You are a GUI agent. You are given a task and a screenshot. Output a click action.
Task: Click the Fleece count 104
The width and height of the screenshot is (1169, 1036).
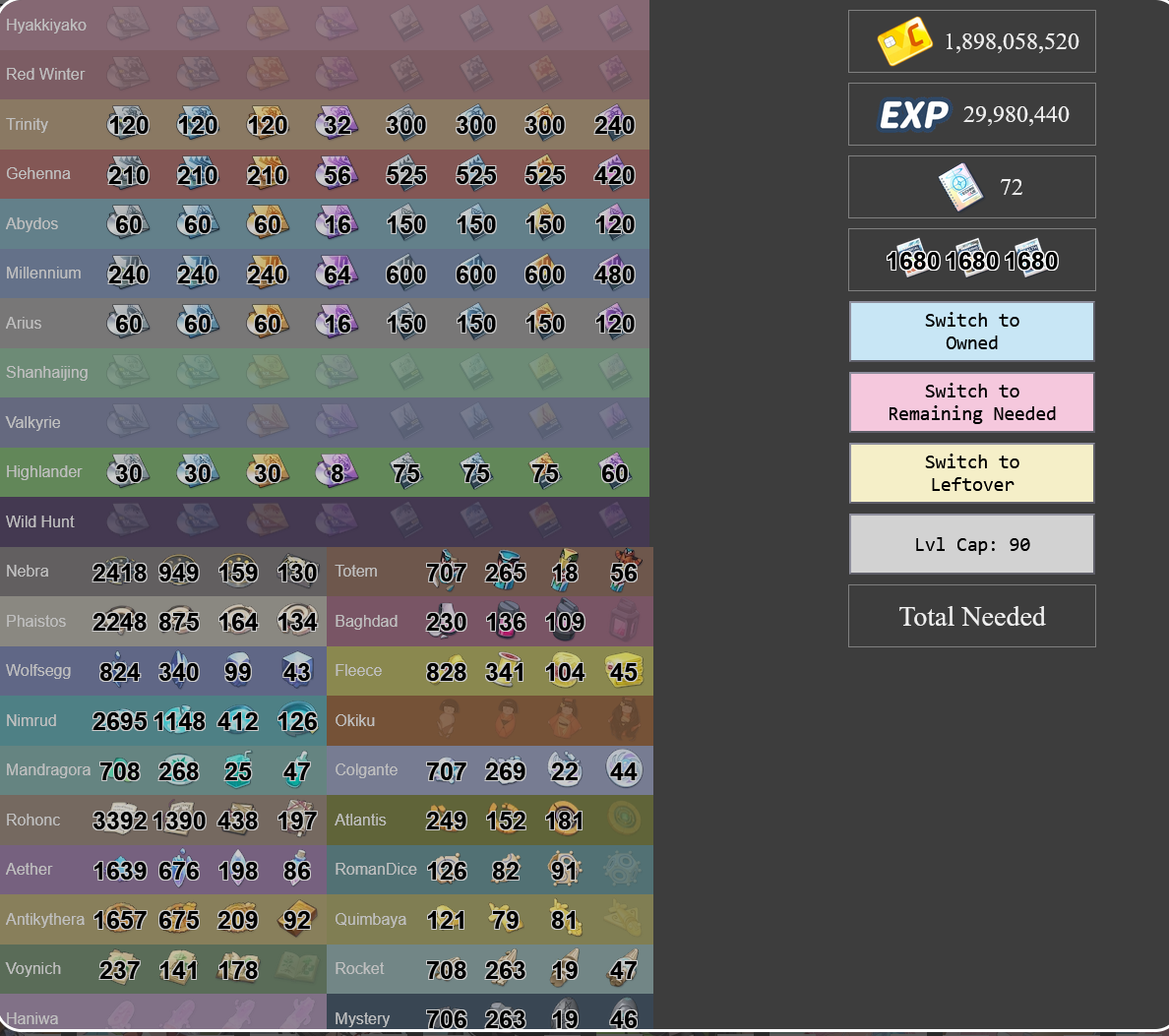(565, 672)
